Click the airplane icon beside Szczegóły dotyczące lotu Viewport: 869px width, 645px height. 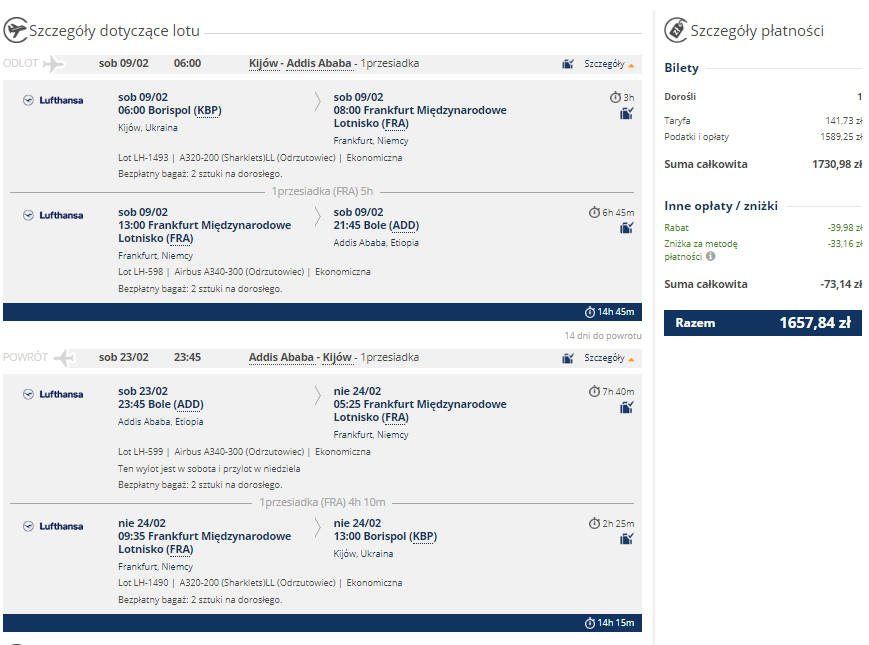point(15,30)
